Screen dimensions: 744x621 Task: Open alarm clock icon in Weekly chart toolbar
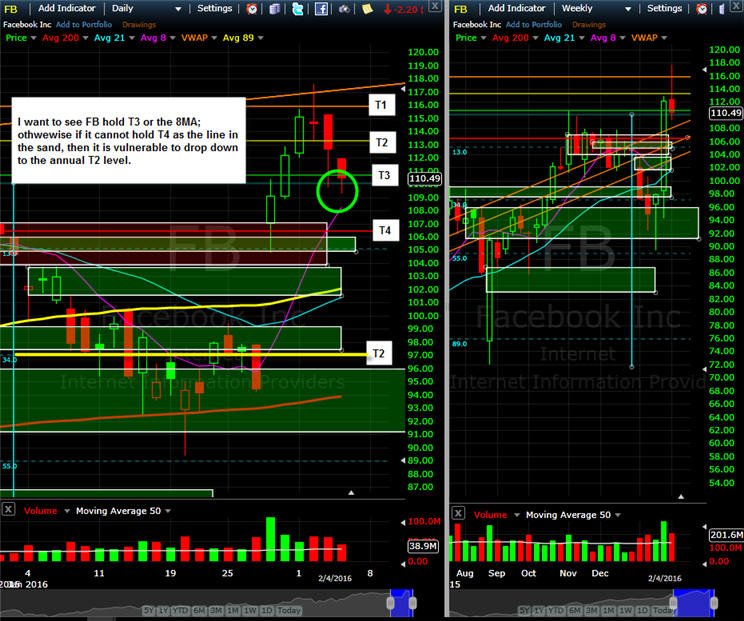(x=701, y=9)
